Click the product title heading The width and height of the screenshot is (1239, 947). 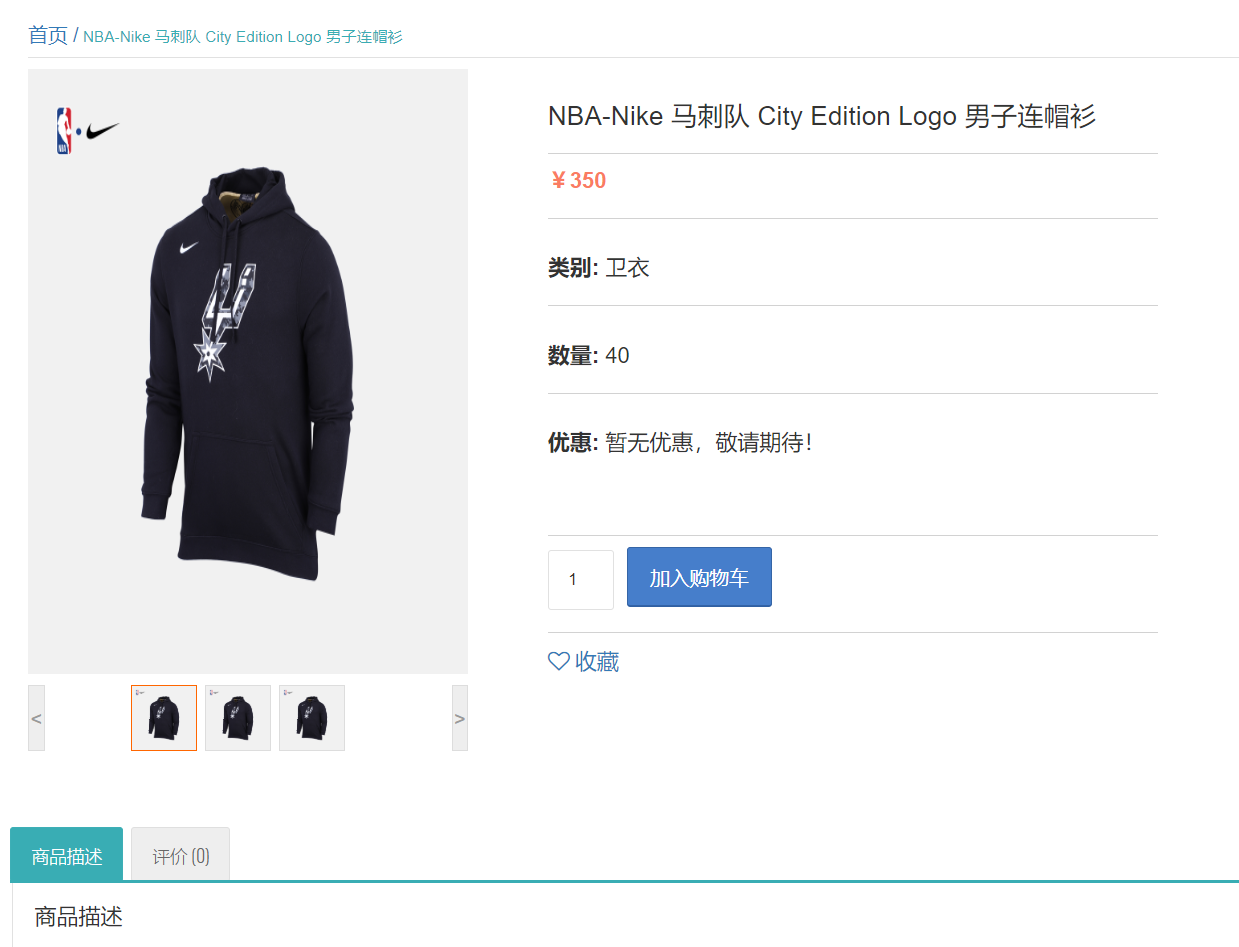[x=822, y=116]
